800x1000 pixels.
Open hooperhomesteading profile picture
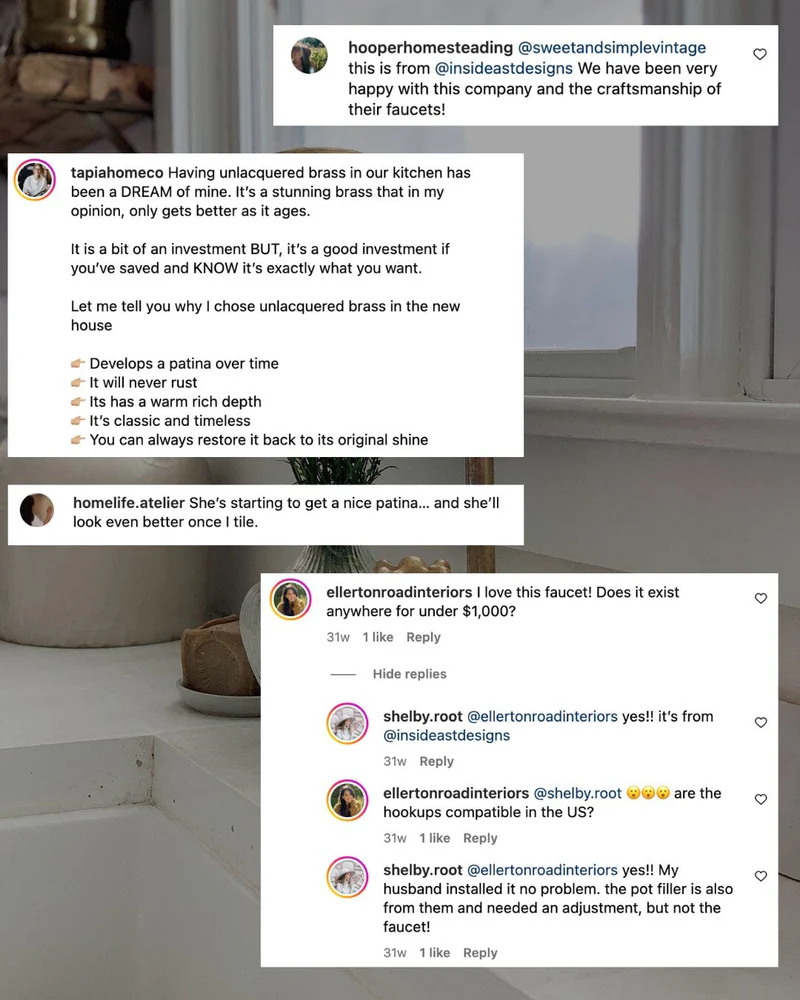309,55
